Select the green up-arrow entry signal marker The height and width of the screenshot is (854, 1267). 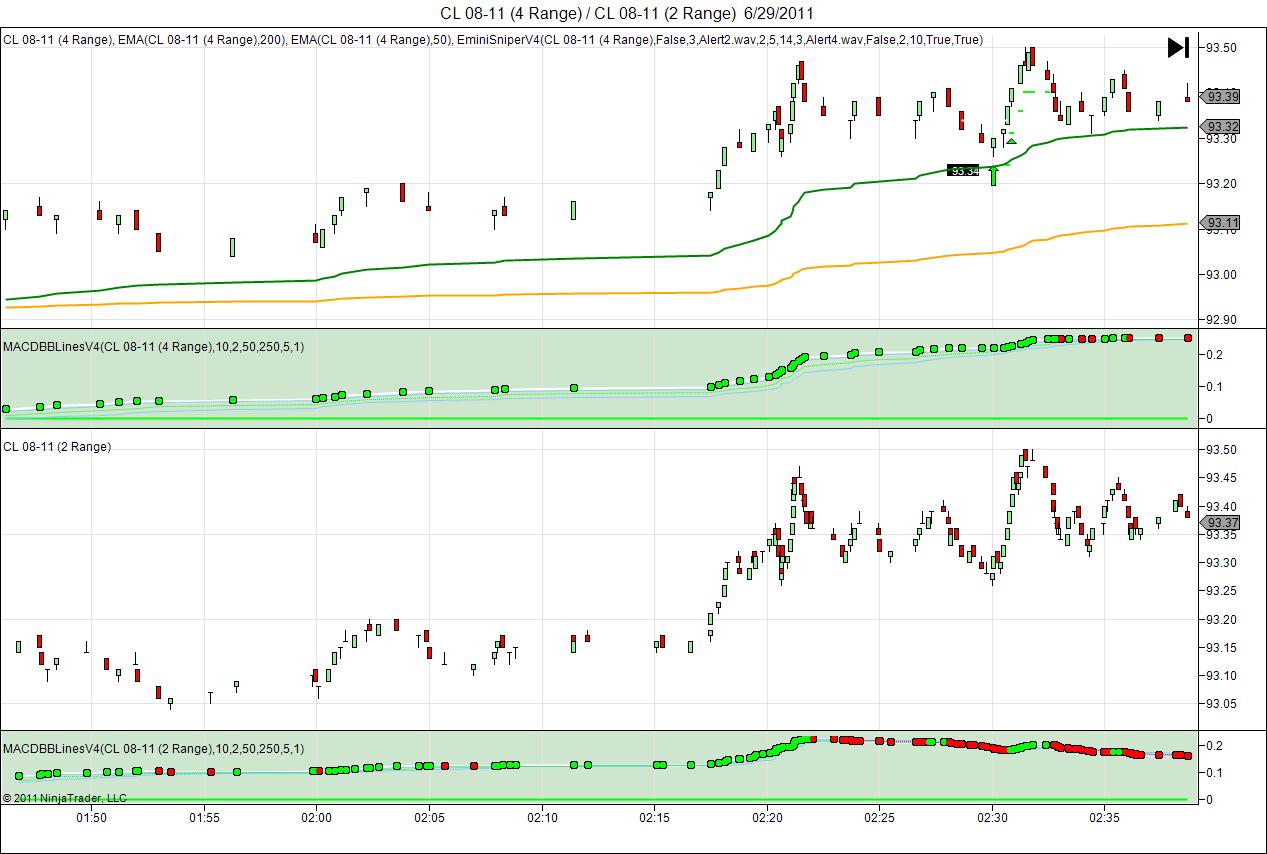coord(993,176)
